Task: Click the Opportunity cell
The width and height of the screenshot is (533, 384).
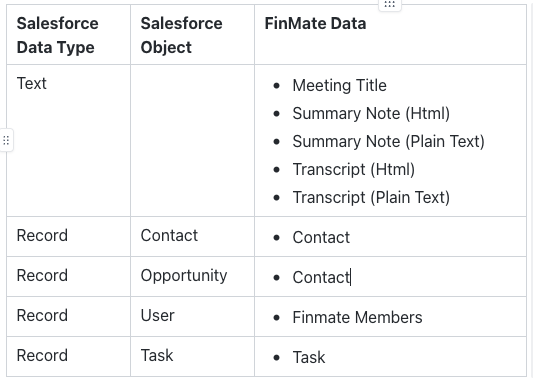Action: [192, 277]
